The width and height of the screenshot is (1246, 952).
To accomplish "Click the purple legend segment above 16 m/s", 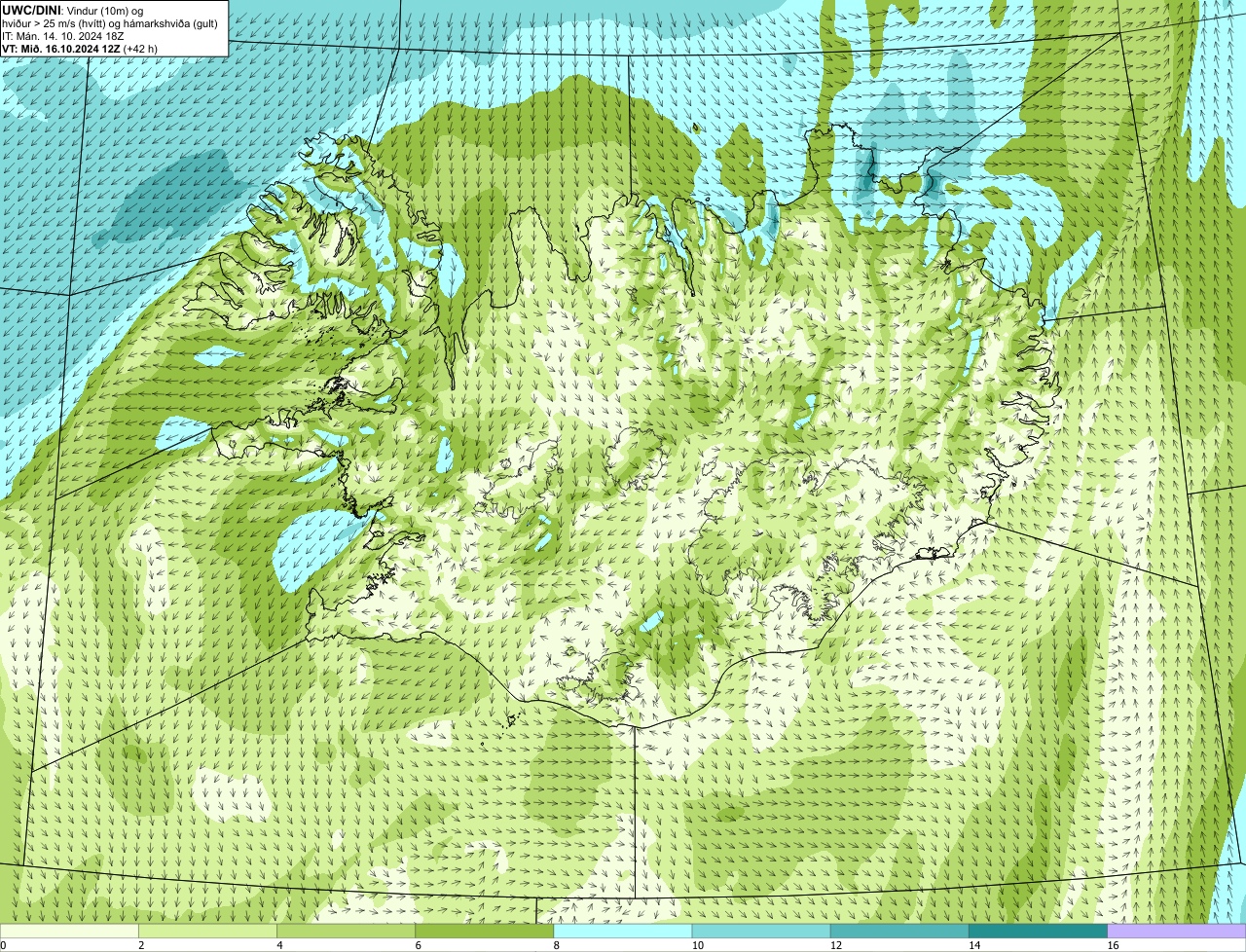I will click(x=1177, y=931).
